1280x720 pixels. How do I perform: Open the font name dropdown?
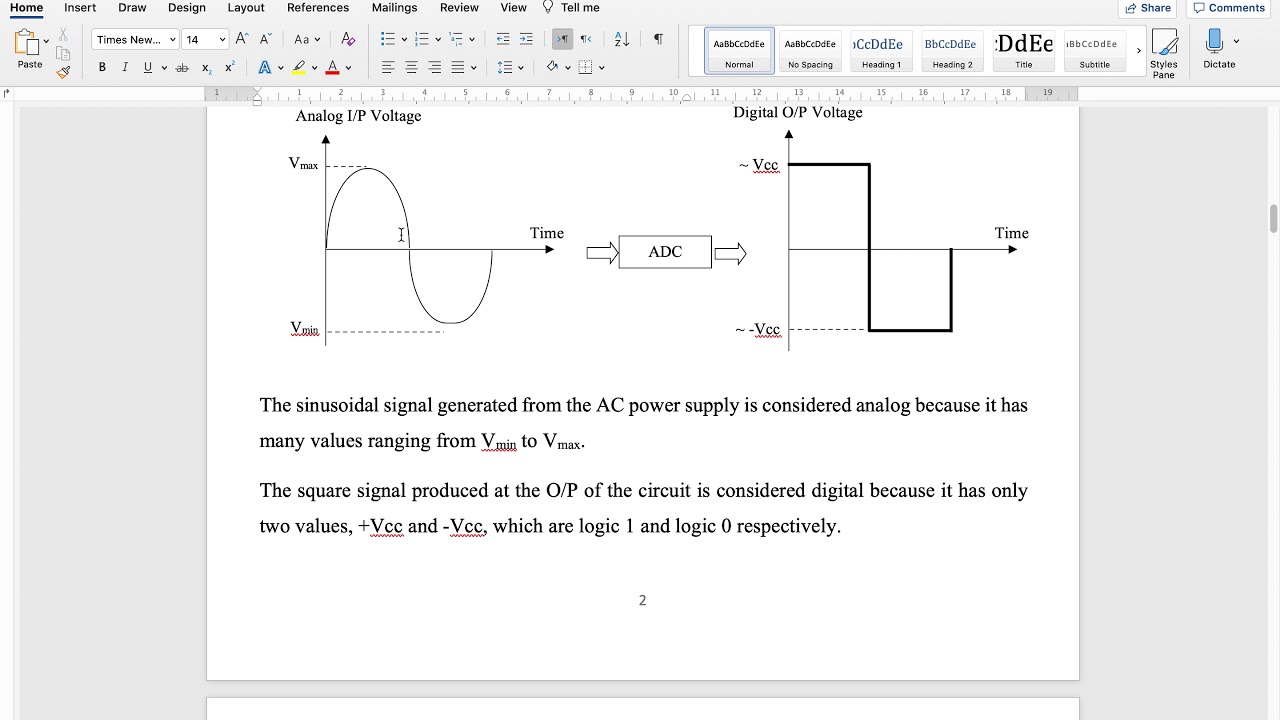coord(173,40)
